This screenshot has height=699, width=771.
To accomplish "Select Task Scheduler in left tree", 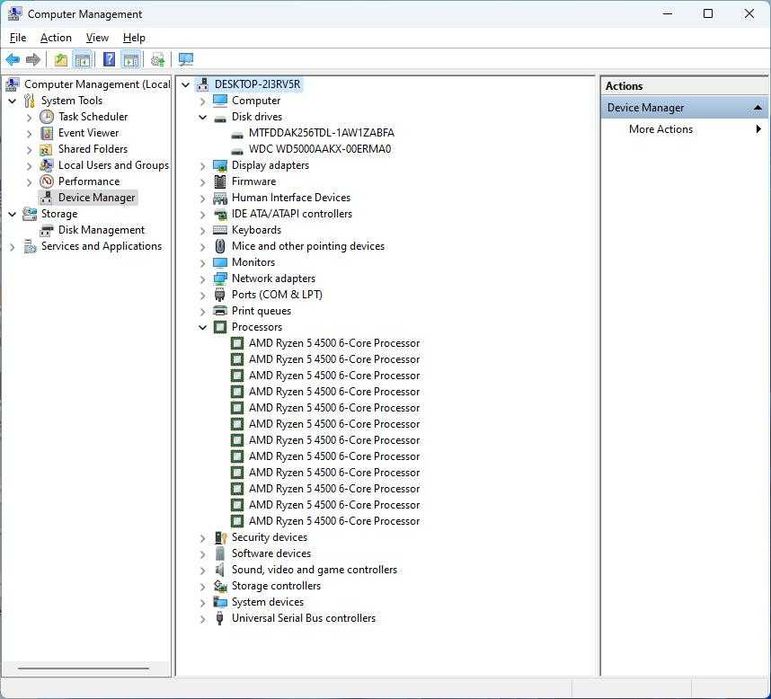I will [93, 116].
